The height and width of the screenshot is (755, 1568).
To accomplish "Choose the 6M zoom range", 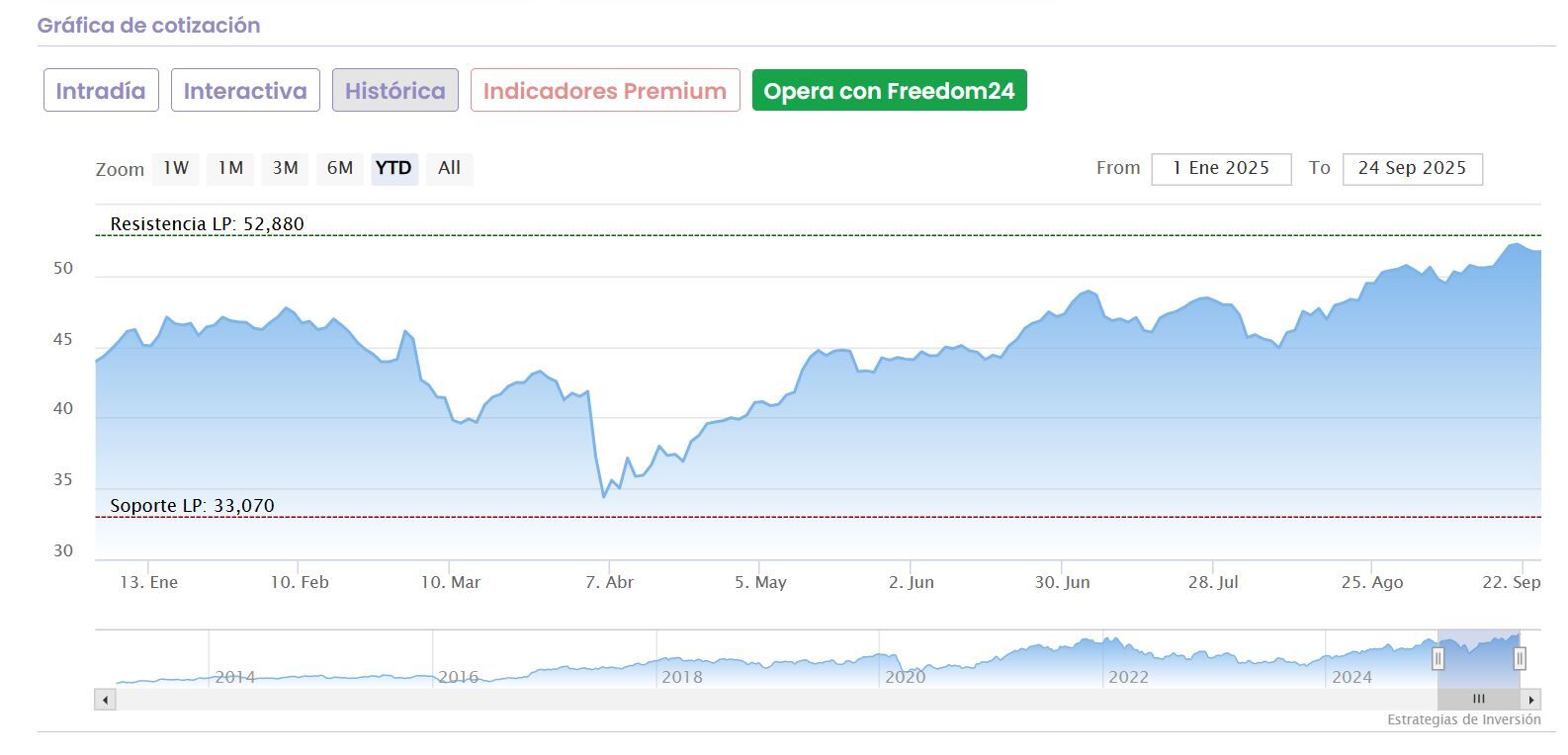I will pyautogui.click(x=340, y=168).
